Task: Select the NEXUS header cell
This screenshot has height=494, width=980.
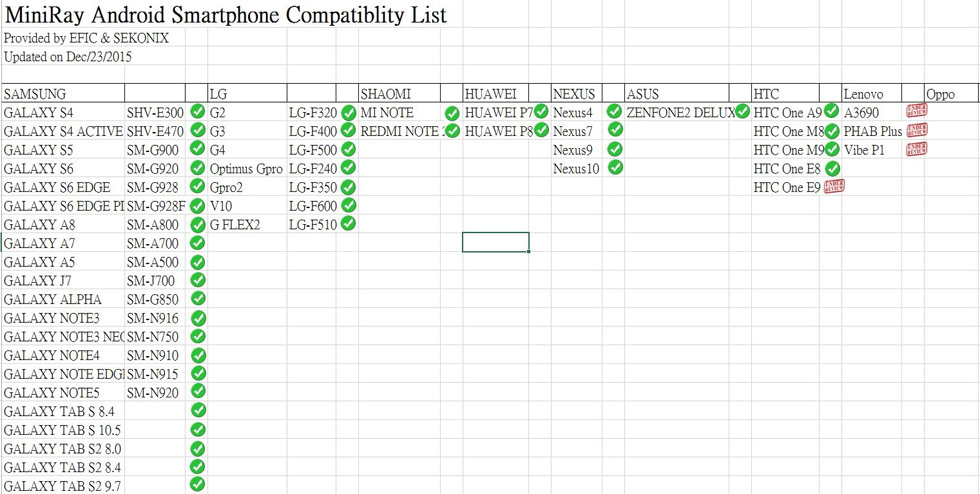Action: (x=576, y=94)
